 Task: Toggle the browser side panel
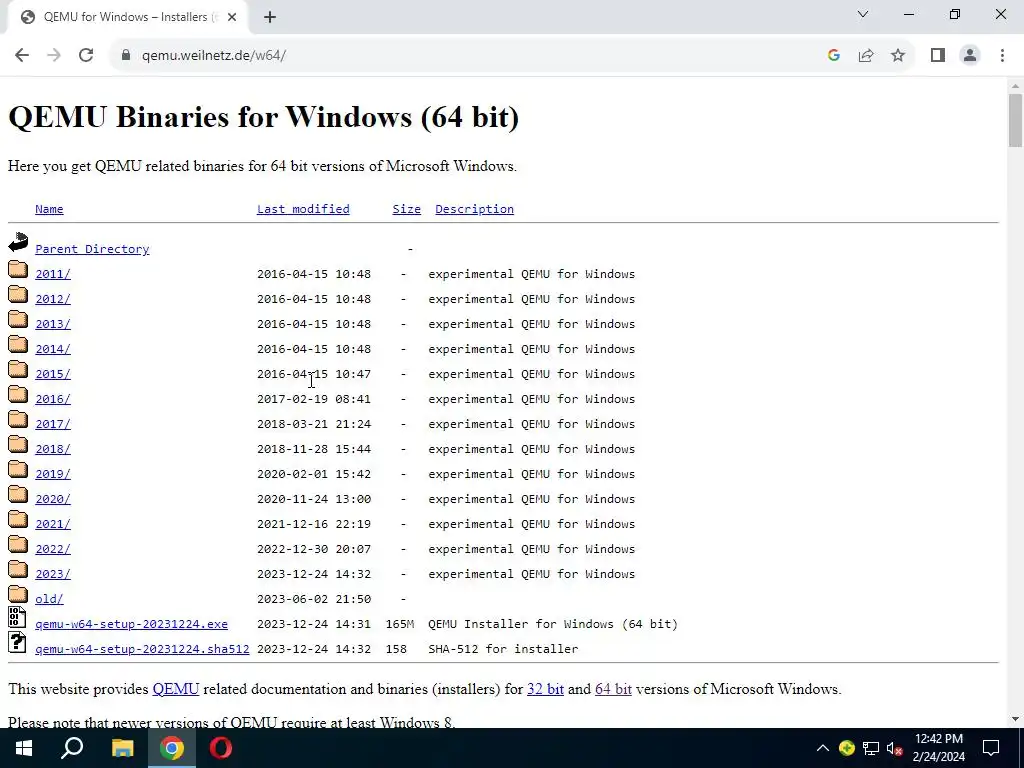point(938,56)
